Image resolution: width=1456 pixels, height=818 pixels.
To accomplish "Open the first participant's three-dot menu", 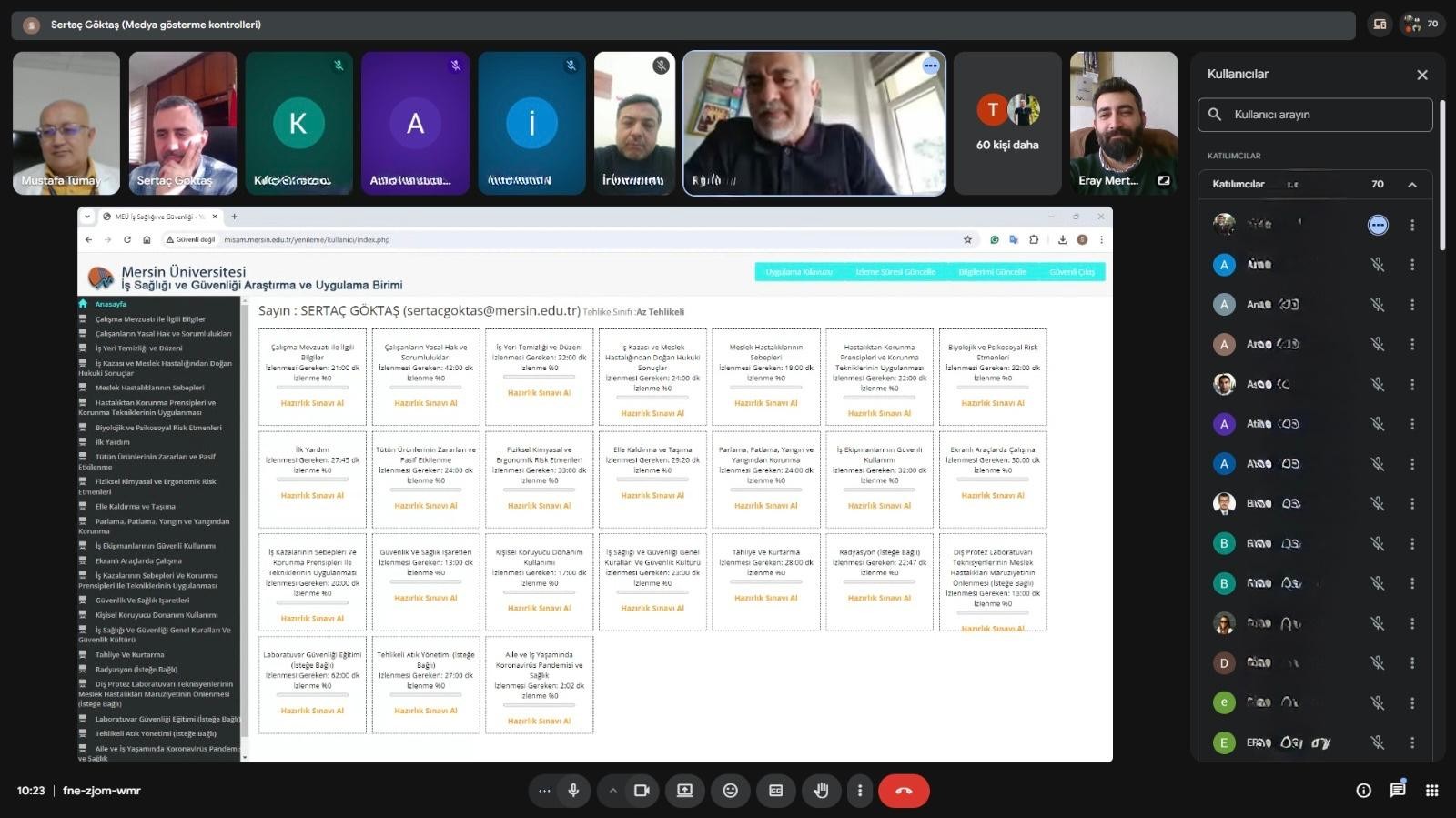I will pos(1412,225).
